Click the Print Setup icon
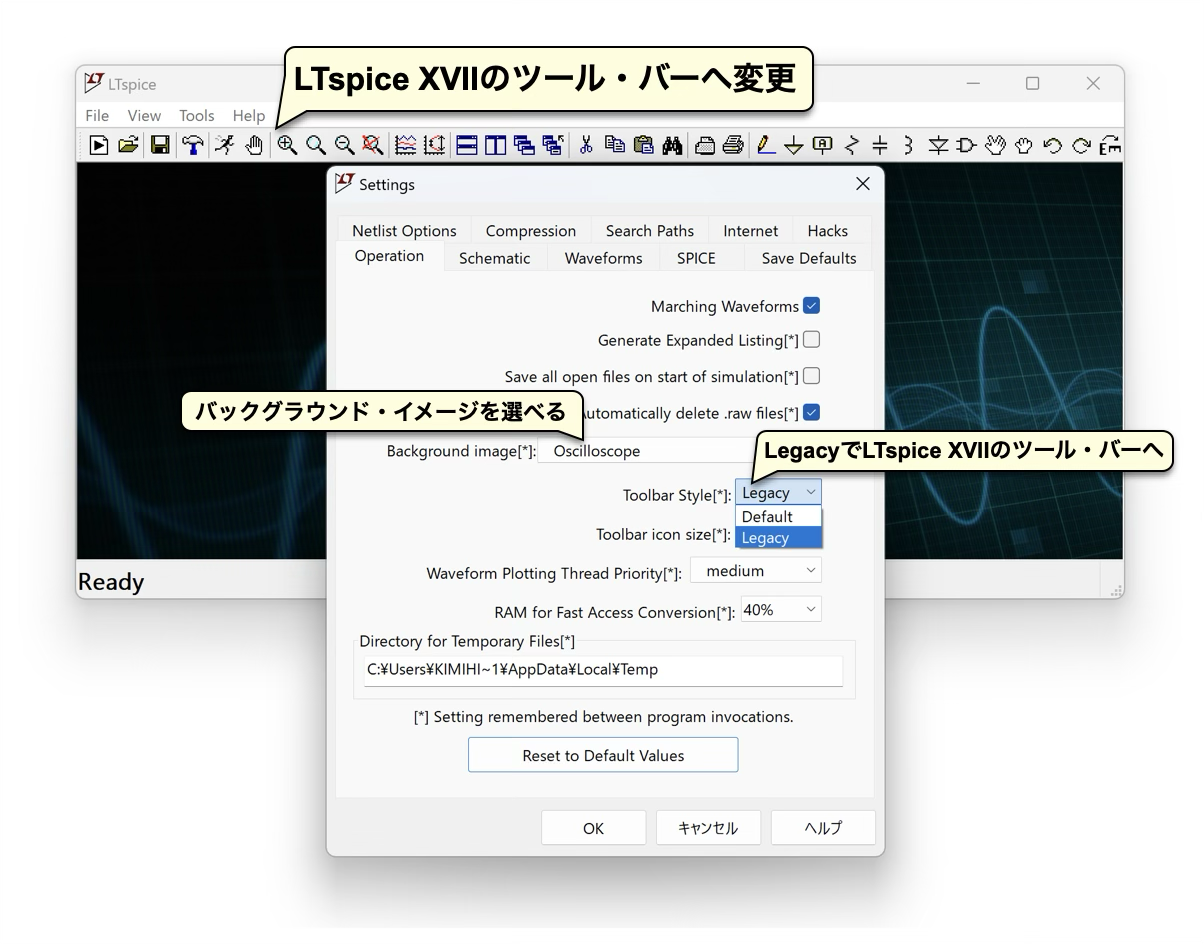Image resolution: width=1204 pixels, height=944 pixels. coord(705,145)
